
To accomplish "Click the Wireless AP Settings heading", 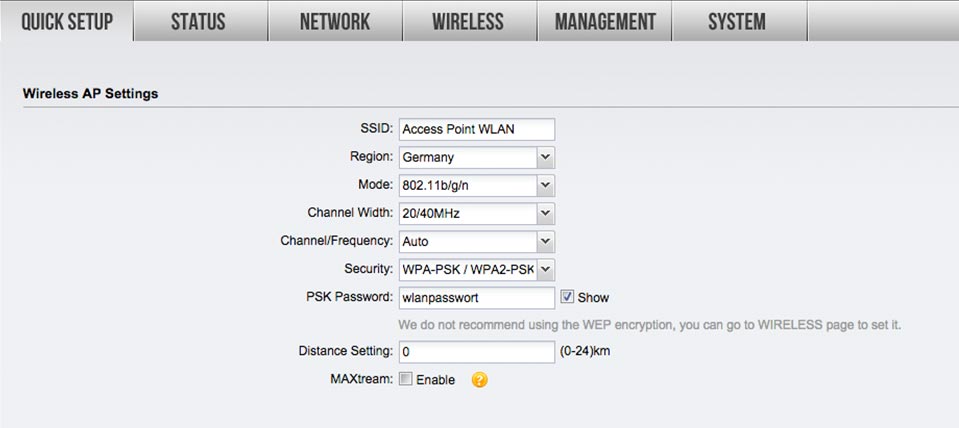I will point(90,94).
